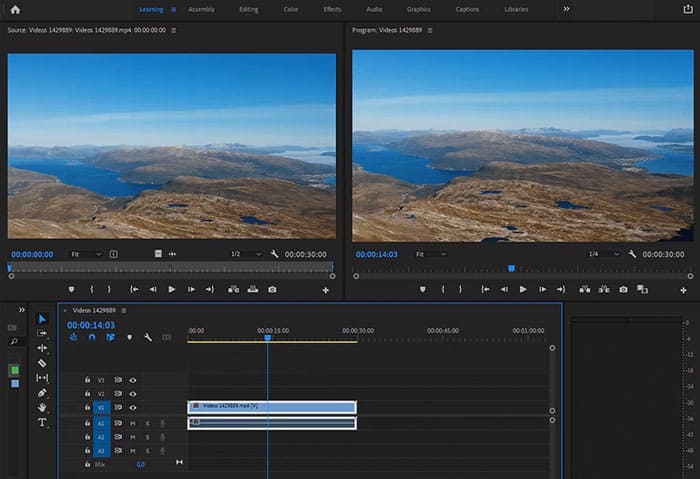Switch to Assembly workspace
This screenshot has height=479, width=700.
point(201,9)
